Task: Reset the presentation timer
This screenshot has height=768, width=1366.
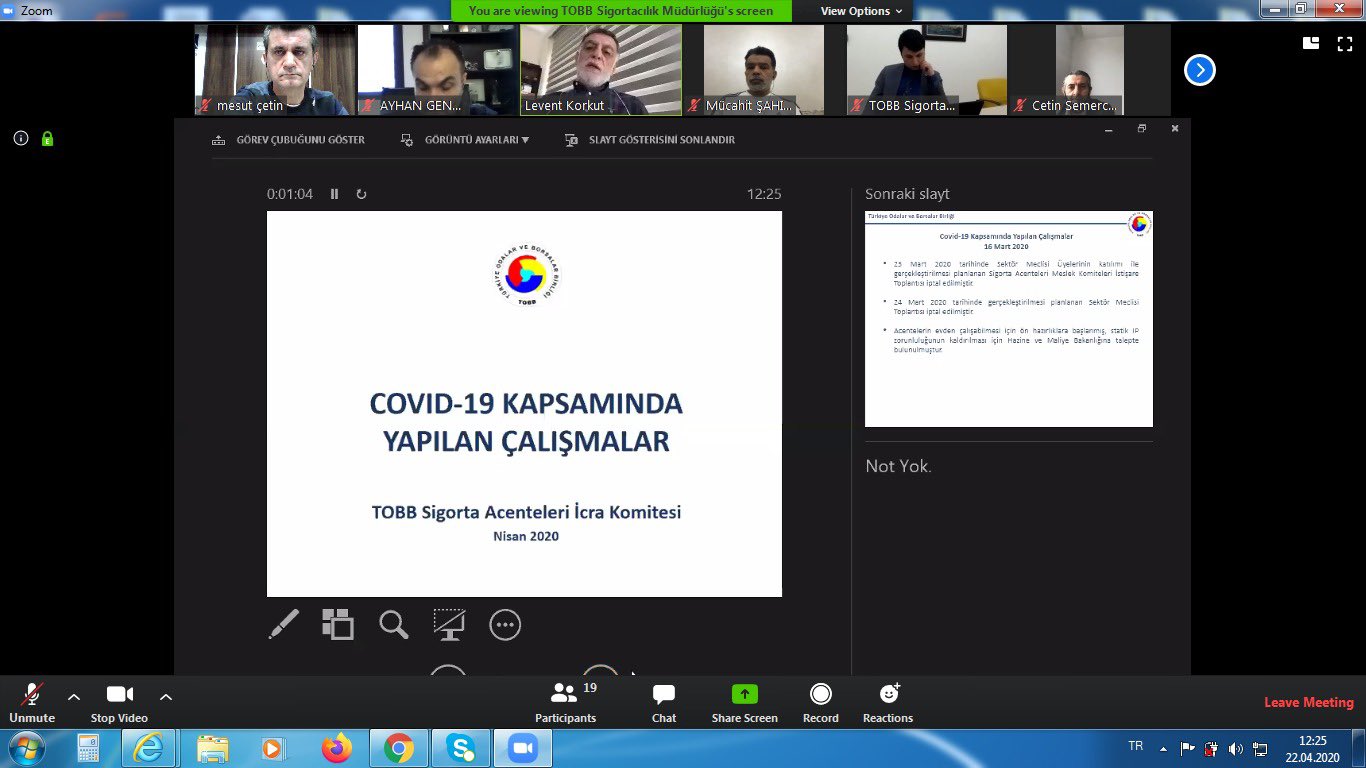Action: (361, 194)
